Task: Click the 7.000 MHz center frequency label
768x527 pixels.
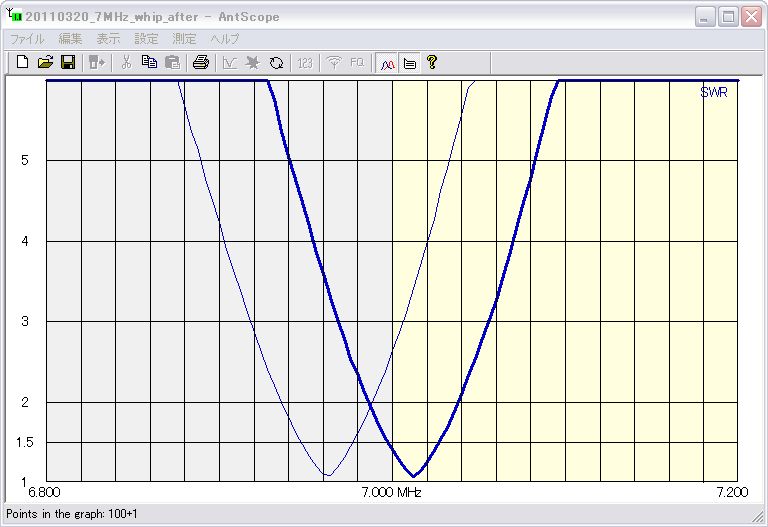Action: pyautogui.click(x=391, y=492)
